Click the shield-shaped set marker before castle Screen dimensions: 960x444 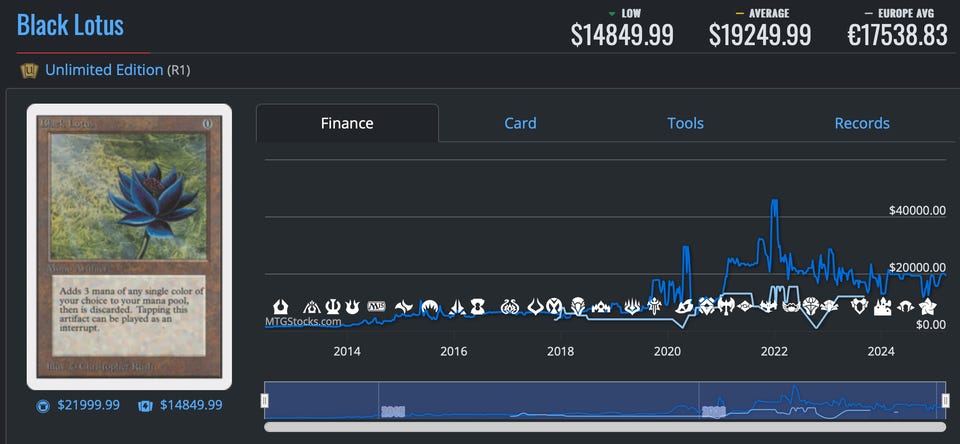860,306
